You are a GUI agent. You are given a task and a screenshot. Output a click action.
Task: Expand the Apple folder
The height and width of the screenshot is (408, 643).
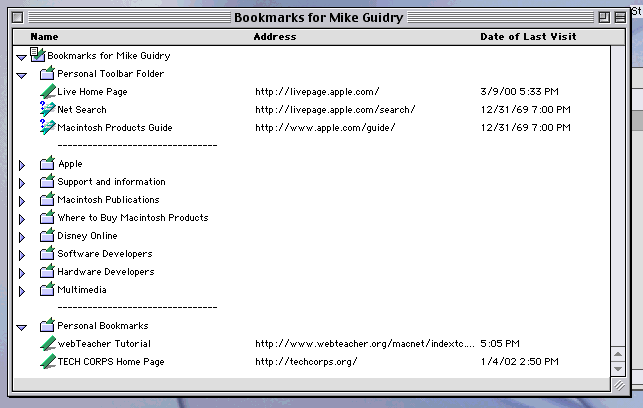point(21,164)
